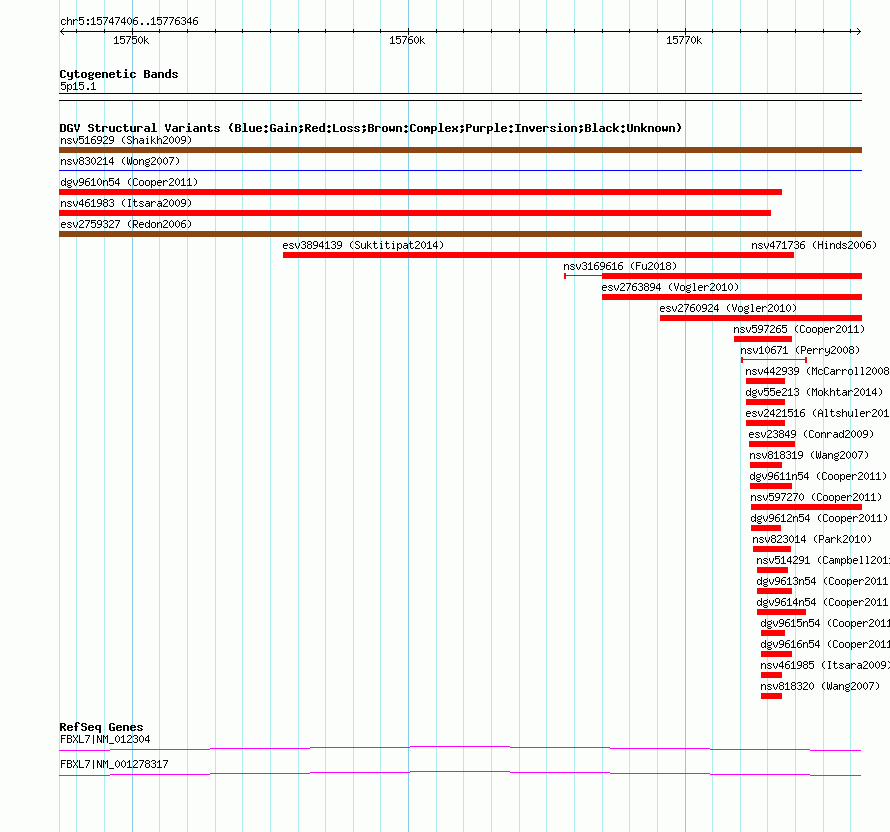
Task: Click the nsv516929 (Shaikh2009) variant label
Action: pyautogui.click(x=126, y=140)
